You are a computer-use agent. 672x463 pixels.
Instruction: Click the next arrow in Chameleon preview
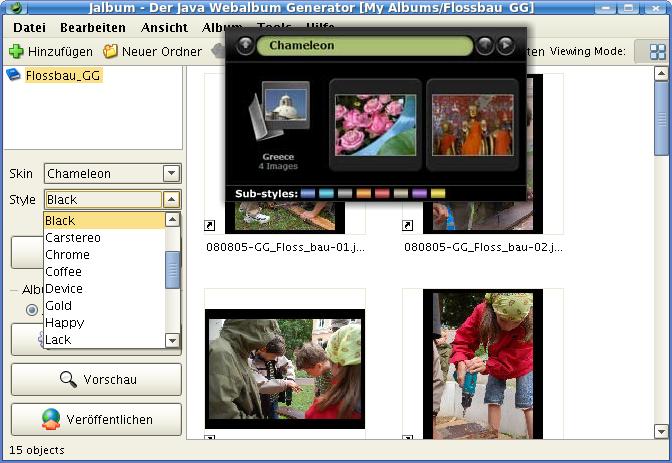(506, 46)
